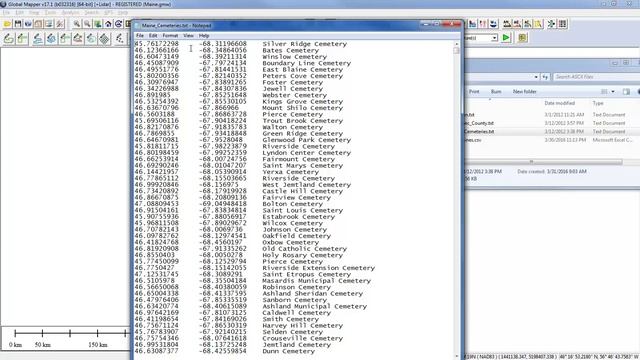640x360 pixels.
Task: Click the blue-shape digitizer pencil icon
Action: 51,38
